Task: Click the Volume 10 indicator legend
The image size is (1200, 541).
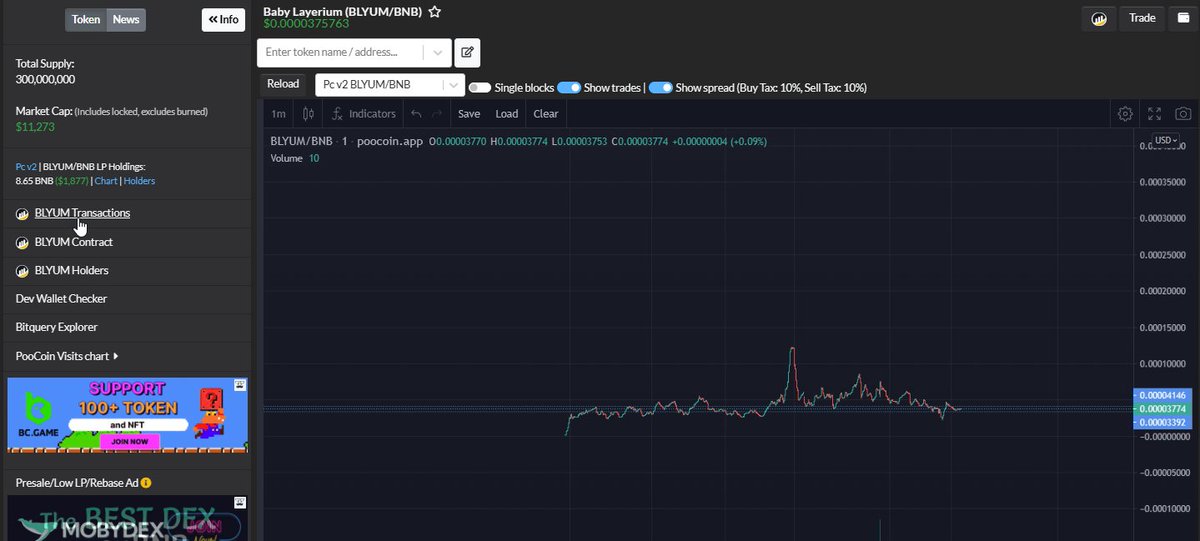Action: pos(295,158)
